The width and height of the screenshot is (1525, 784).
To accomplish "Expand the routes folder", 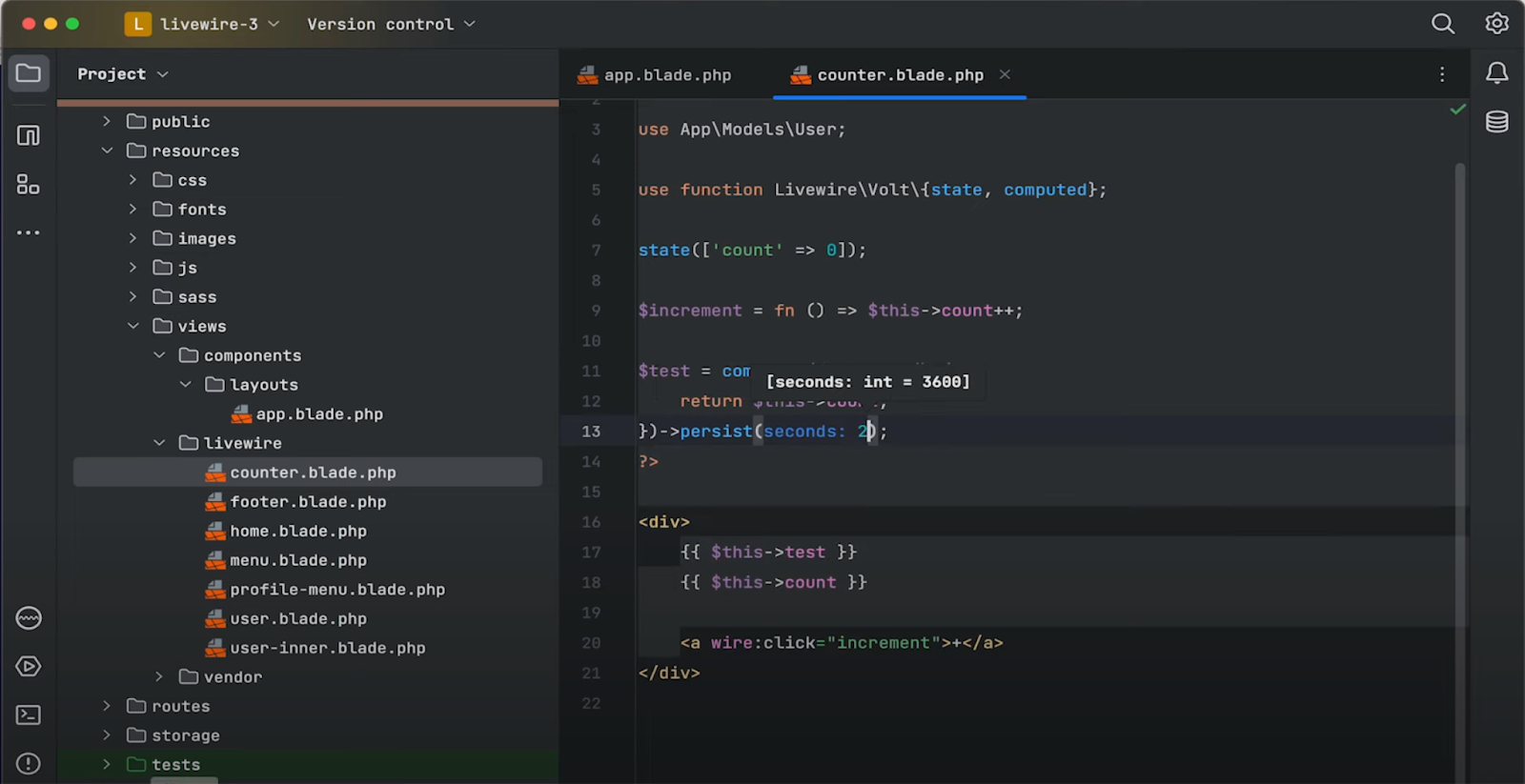I will click(107, 706).
